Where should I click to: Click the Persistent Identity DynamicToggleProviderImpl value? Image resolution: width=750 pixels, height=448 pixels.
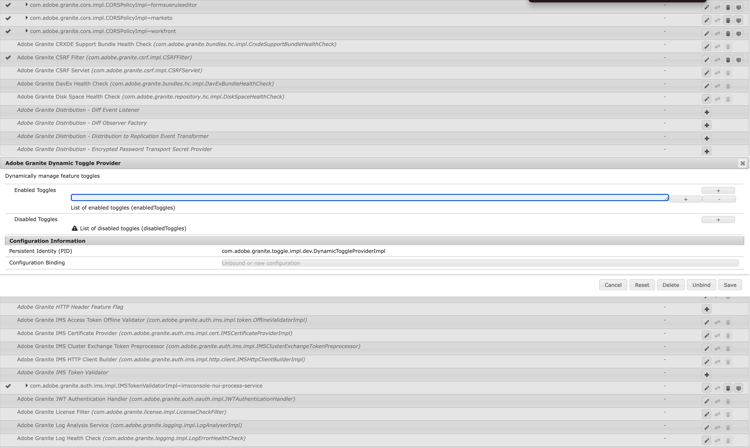(303, 251)
